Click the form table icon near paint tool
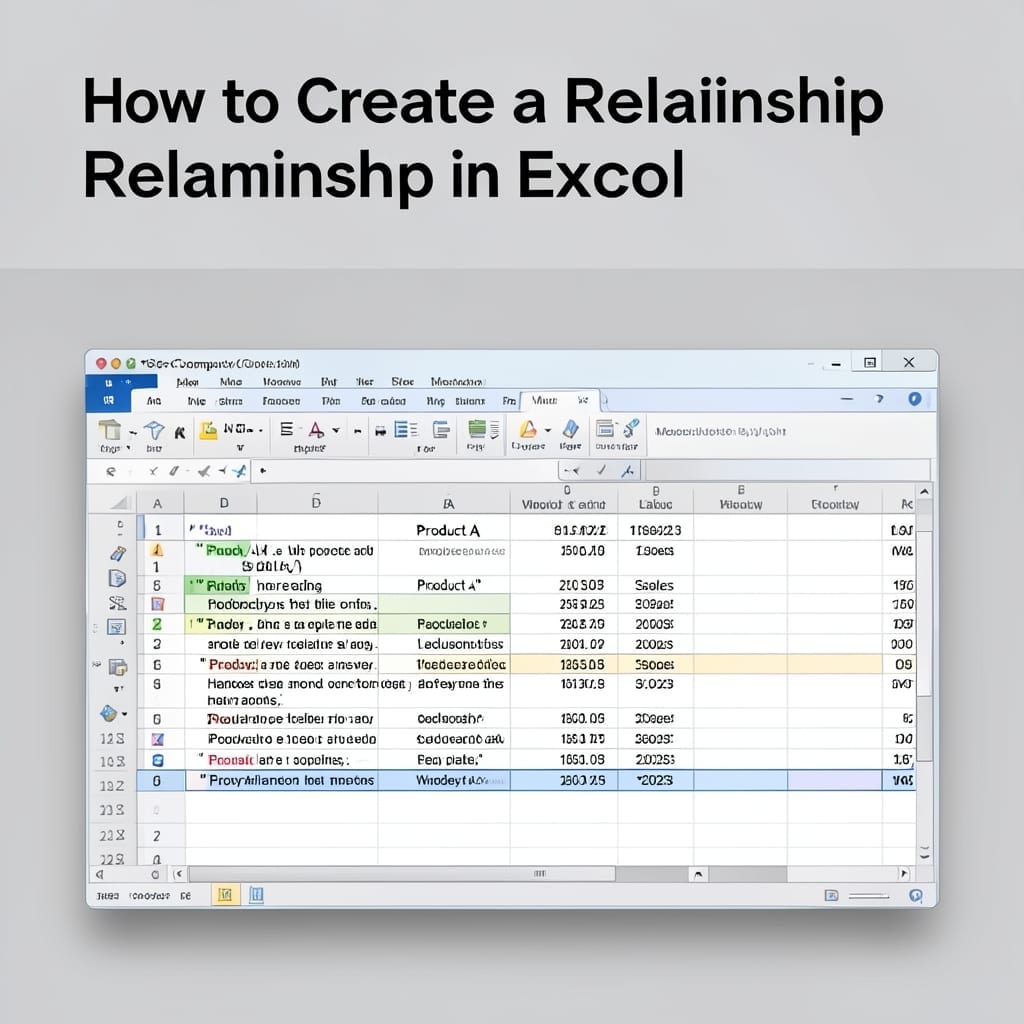Image resolution: width=1024 pixels, height=1024 pixels. pyautogui.click(x=605, y=428)
